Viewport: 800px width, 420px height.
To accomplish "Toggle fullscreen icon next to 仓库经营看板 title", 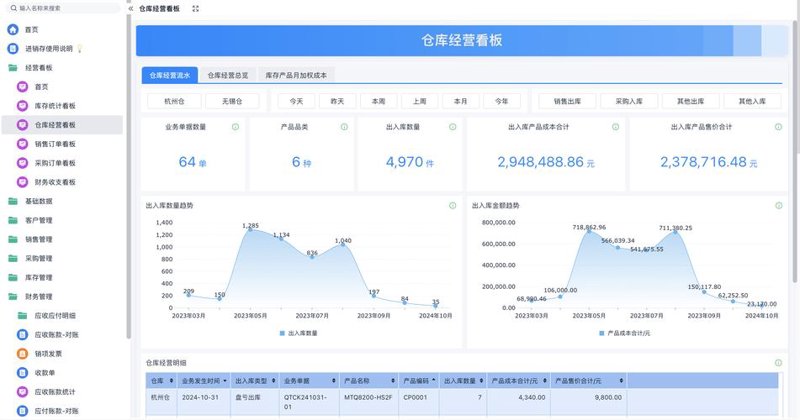I will [195, 9].
